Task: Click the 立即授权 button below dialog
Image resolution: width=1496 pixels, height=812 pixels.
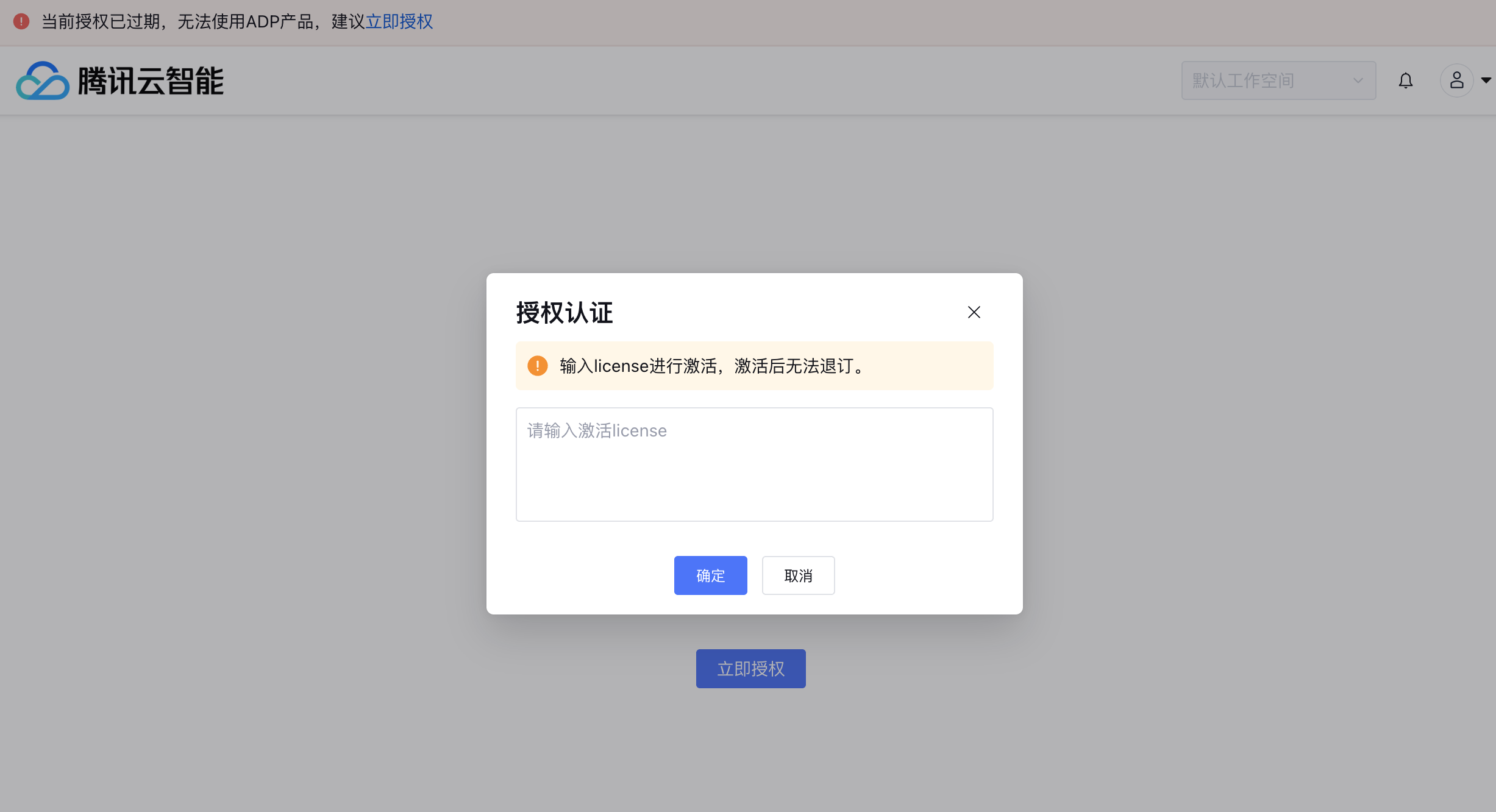Action: (750, 669)
